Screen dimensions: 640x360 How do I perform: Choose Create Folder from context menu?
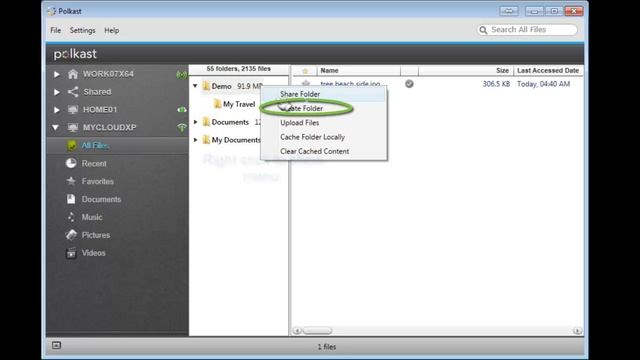[324, 108]
